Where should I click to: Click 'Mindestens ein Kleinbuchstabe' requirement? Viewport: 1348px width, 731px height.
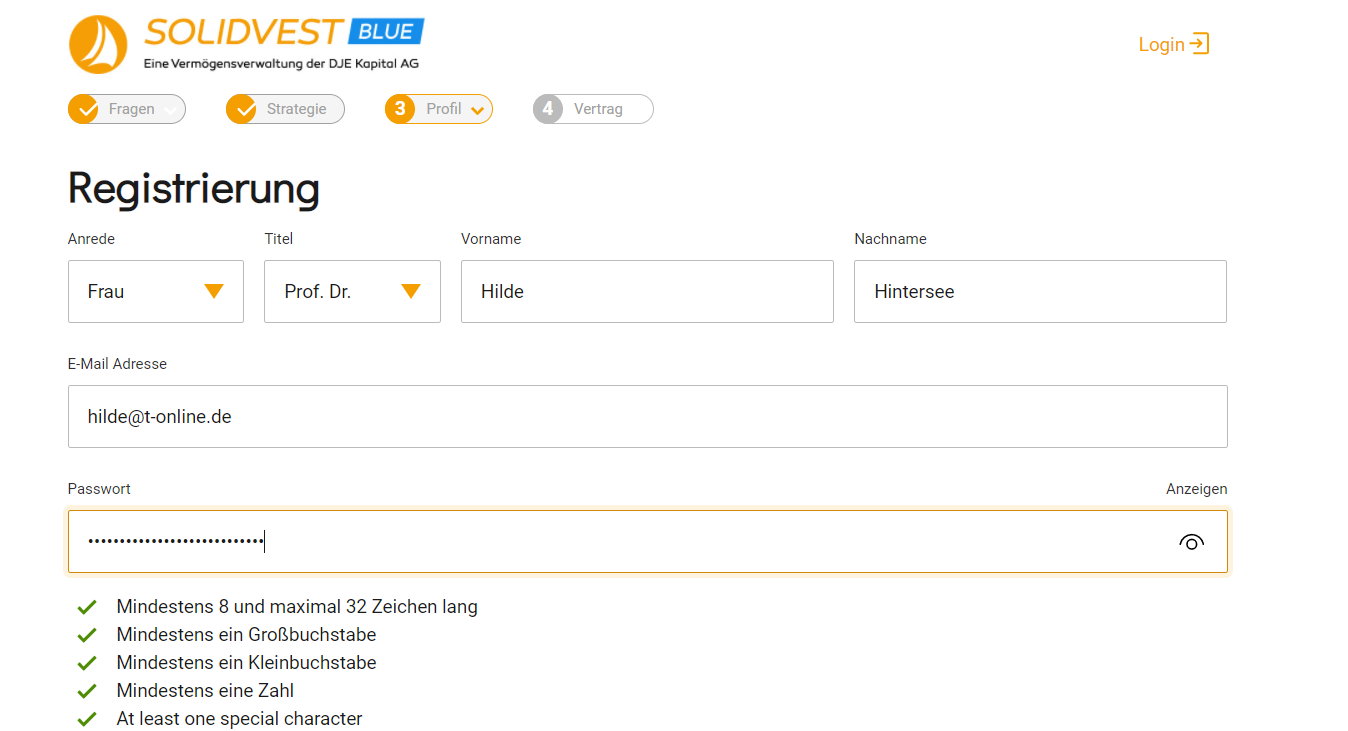point(246,663)
